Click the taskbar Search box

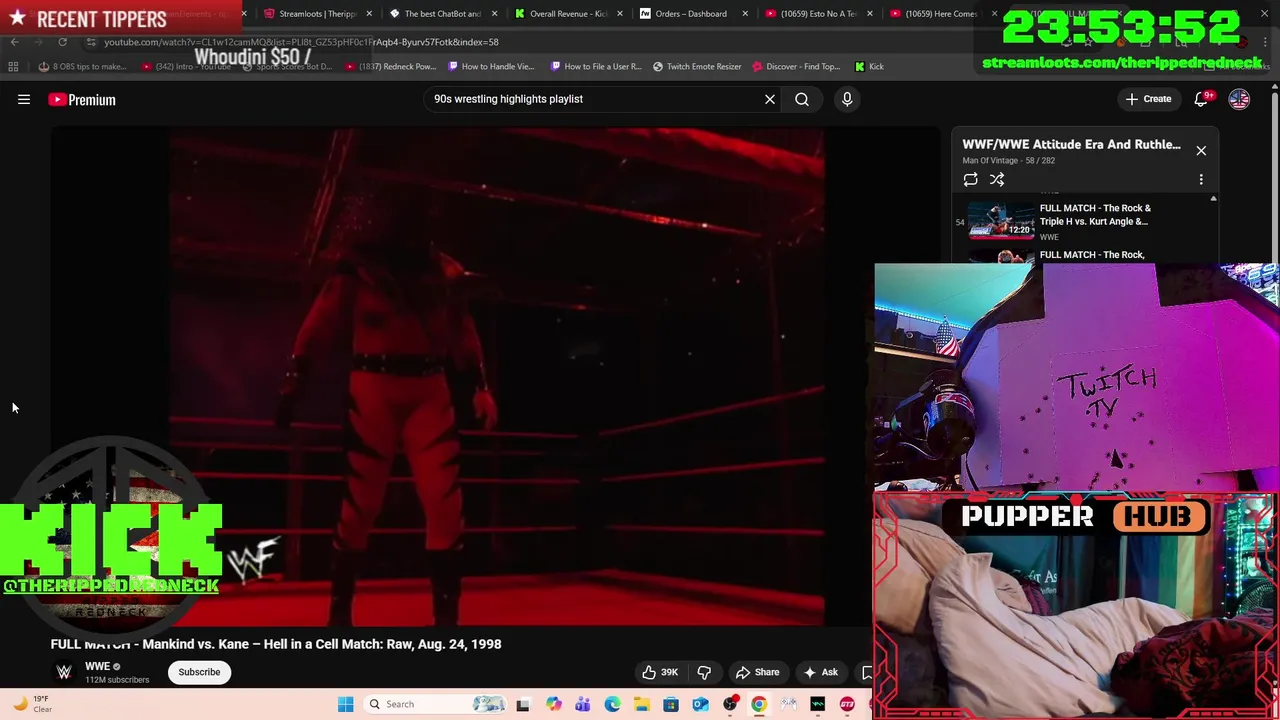point(435,704)
